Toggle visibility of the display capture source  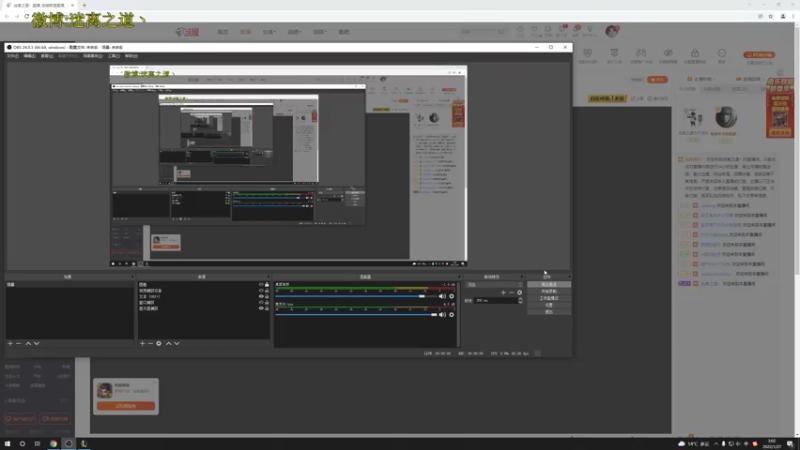[x=261, y=308]
